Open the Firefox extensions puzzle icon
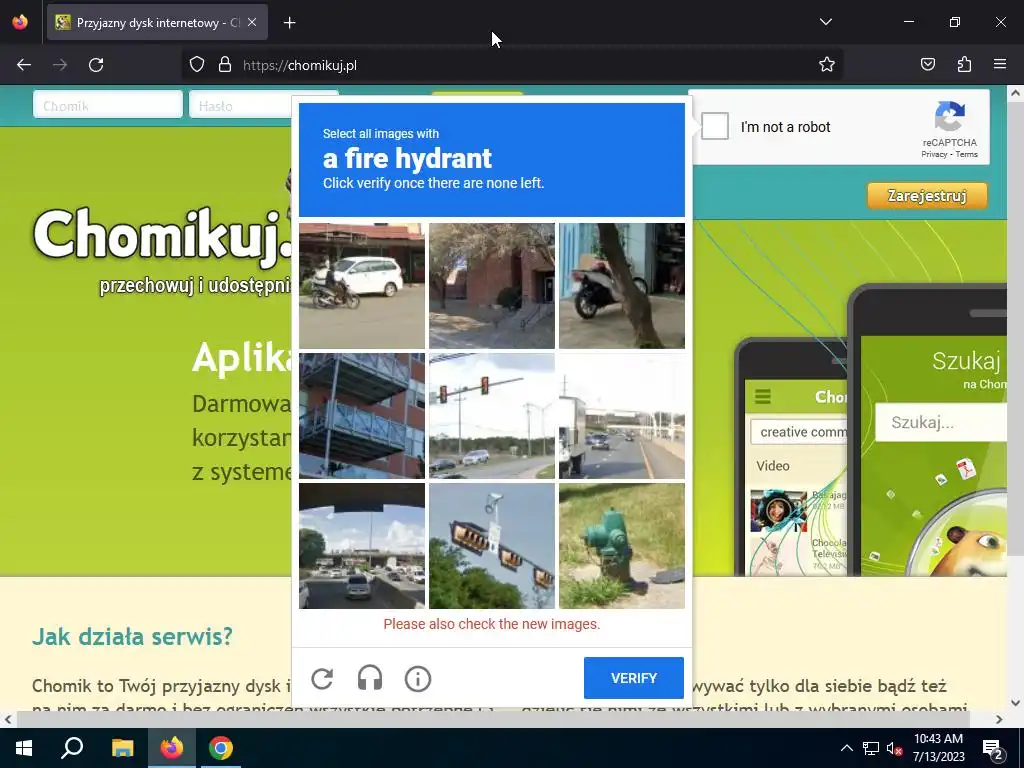 point(964,64)
